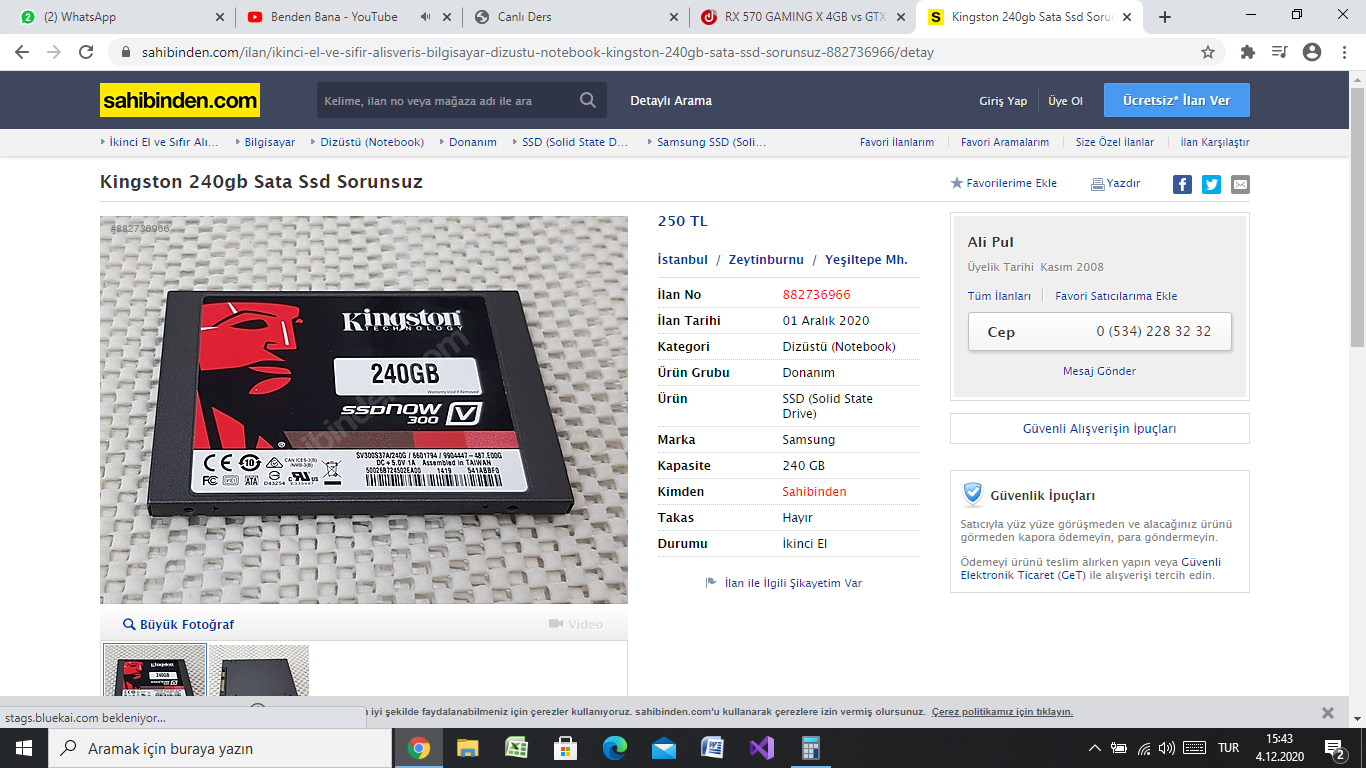
Task: Click the Yeşiltepe Mh. link
Action: pos(866,259)
